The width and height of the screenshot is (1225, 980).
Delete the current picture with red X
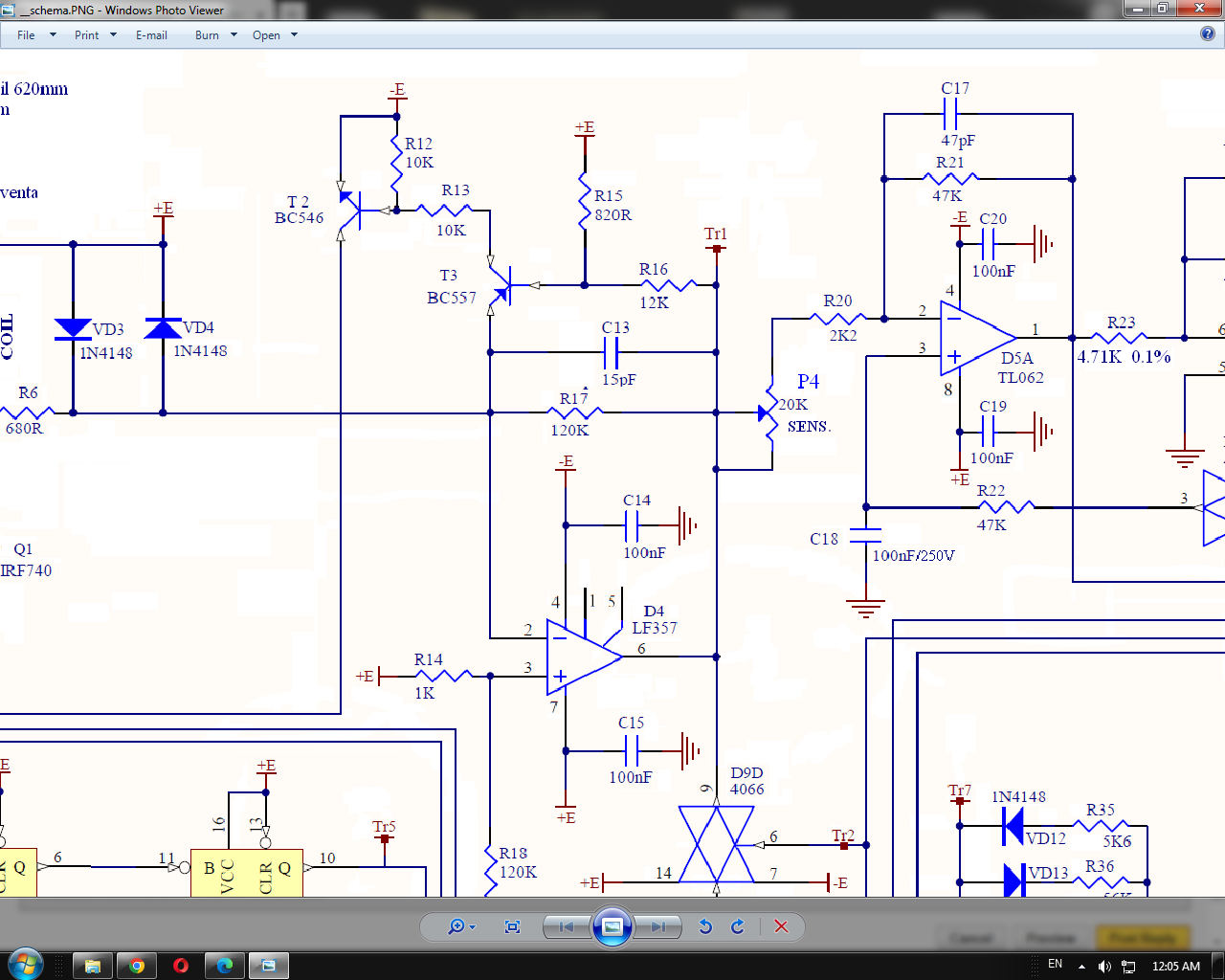781,926
